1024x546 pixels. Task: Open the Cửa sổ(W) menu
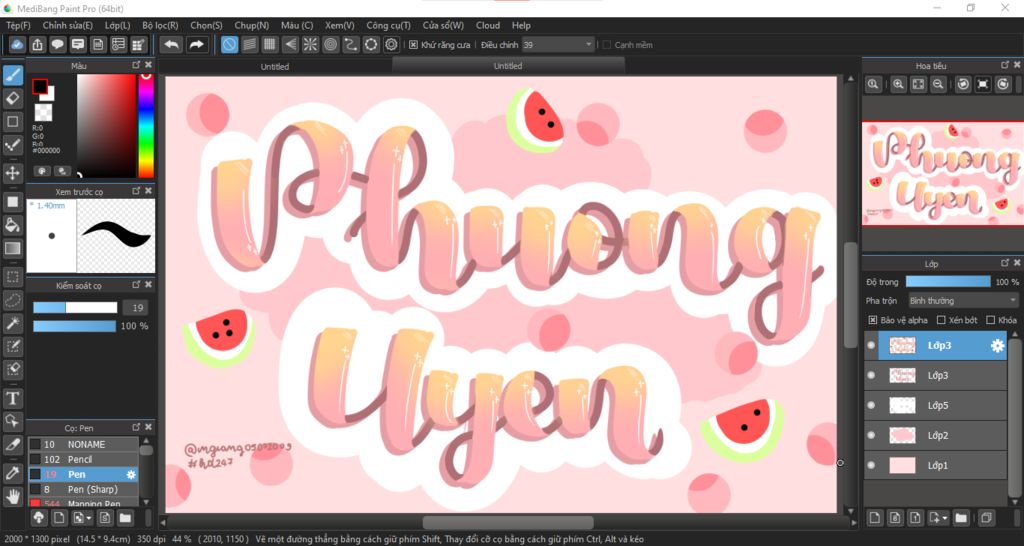pos(443,25)
